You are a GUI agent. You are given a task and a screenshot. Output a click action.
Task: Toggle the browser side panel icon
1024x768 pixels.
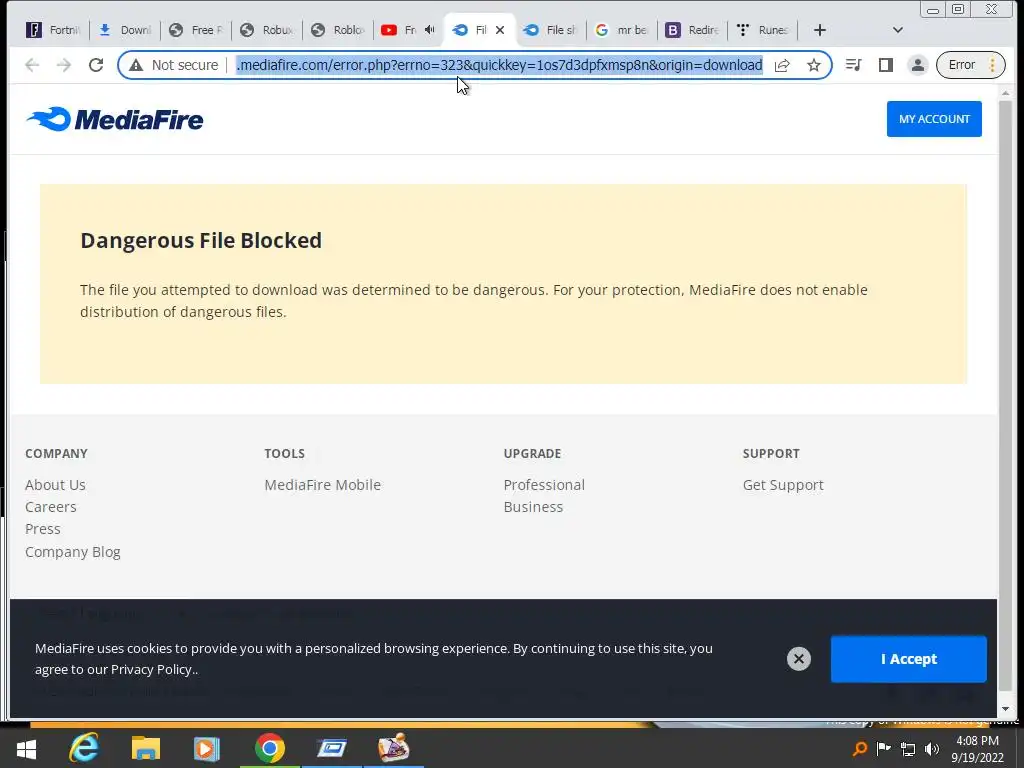886,65
